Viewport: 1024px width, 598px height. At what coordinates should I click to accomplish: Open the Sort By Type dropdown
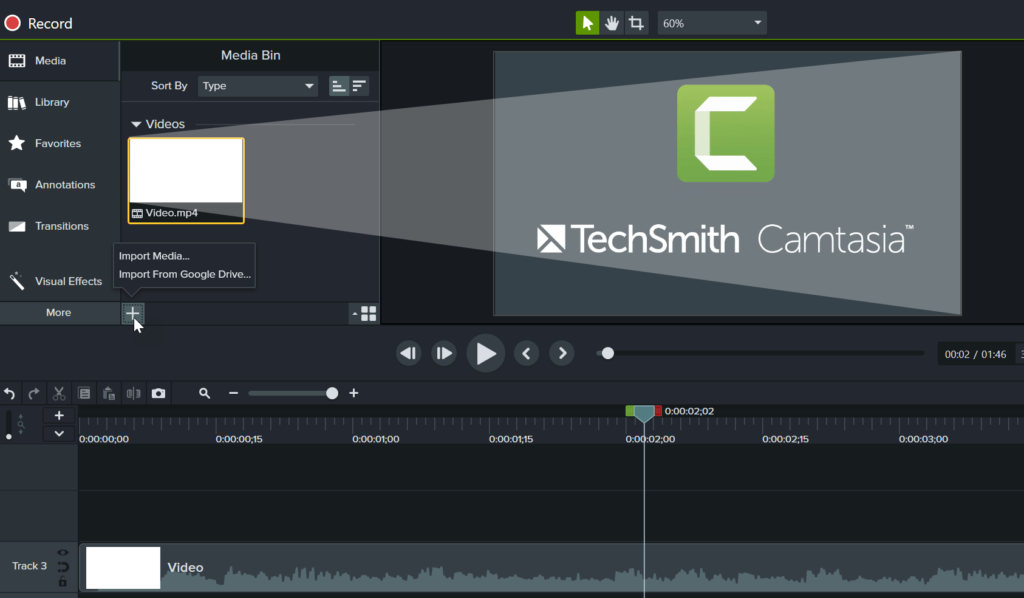257,85
